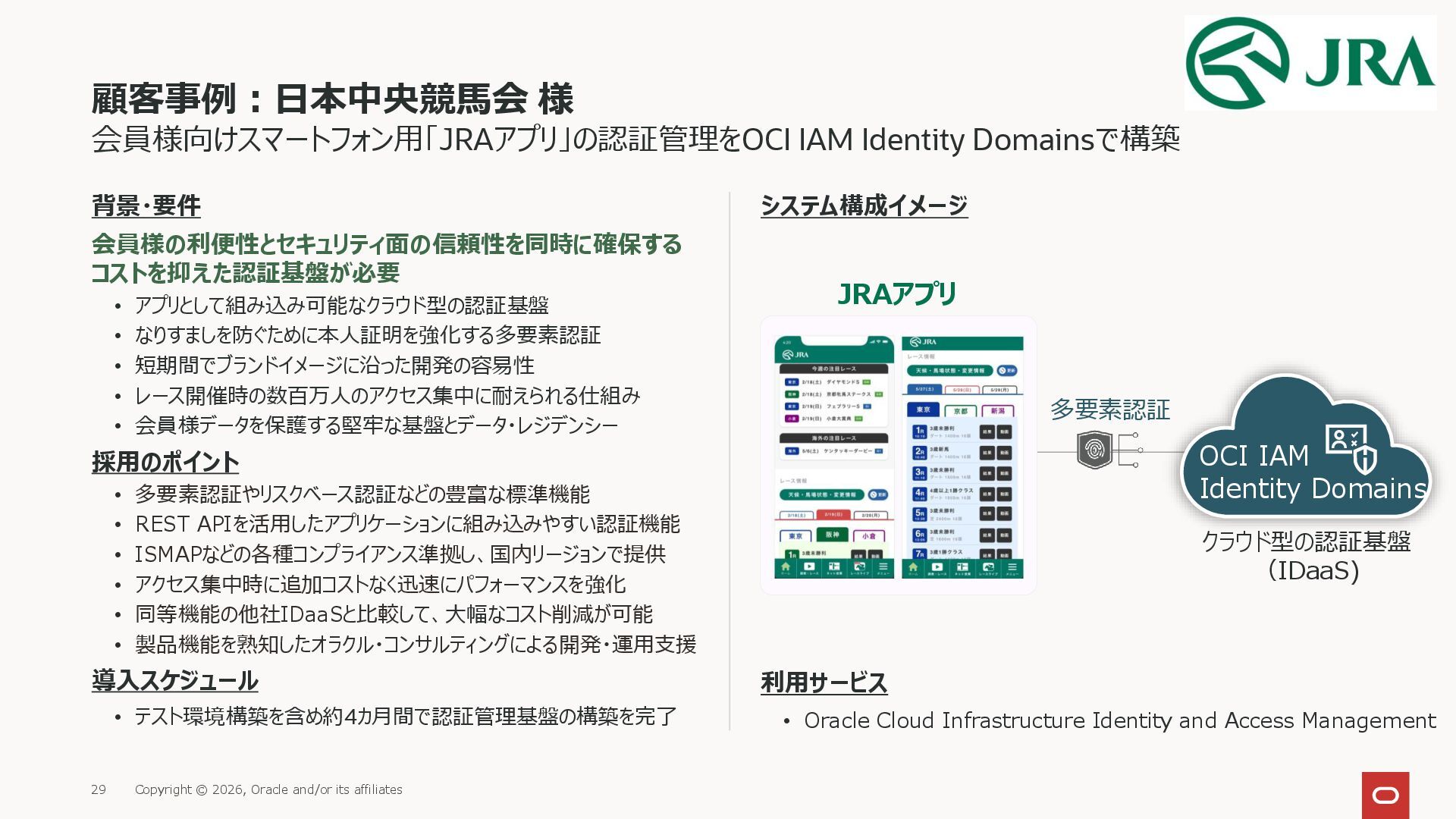
Task: Tap the race live icon in the right phone's bottom bar
Action: (987, 567)
